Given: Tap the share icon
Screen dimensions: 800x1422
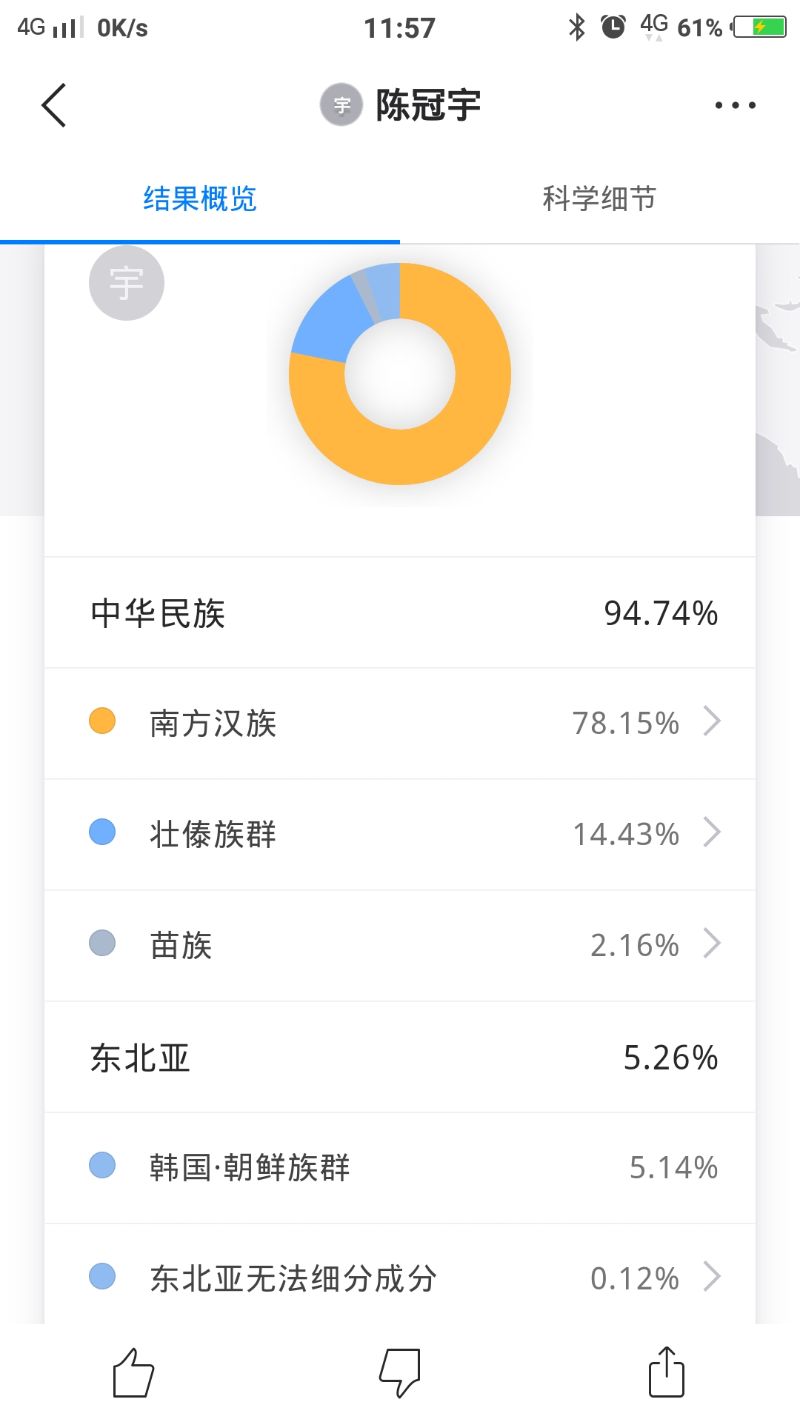Looking at the screenshot, I should [667, 1372].
